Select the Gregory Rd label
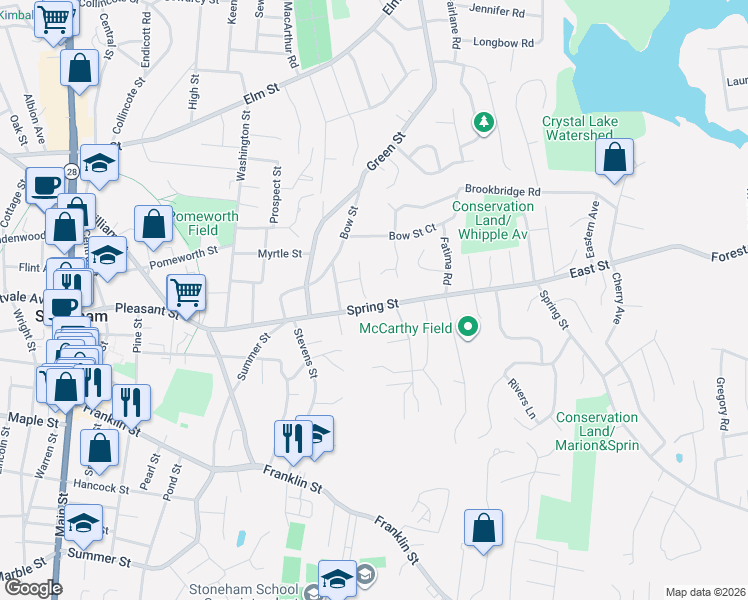Viewport: 748px width, 600px height. click(723, 404)
